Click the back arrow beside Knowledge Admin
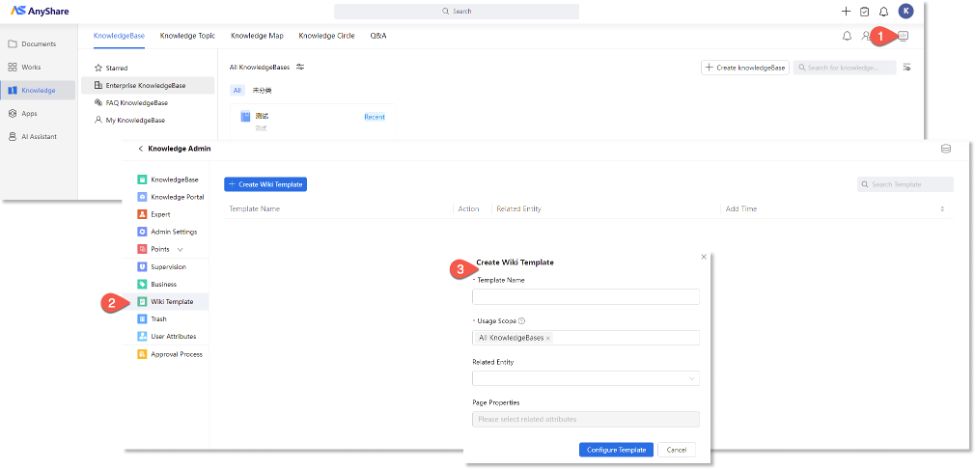 (x=140, y=148)
